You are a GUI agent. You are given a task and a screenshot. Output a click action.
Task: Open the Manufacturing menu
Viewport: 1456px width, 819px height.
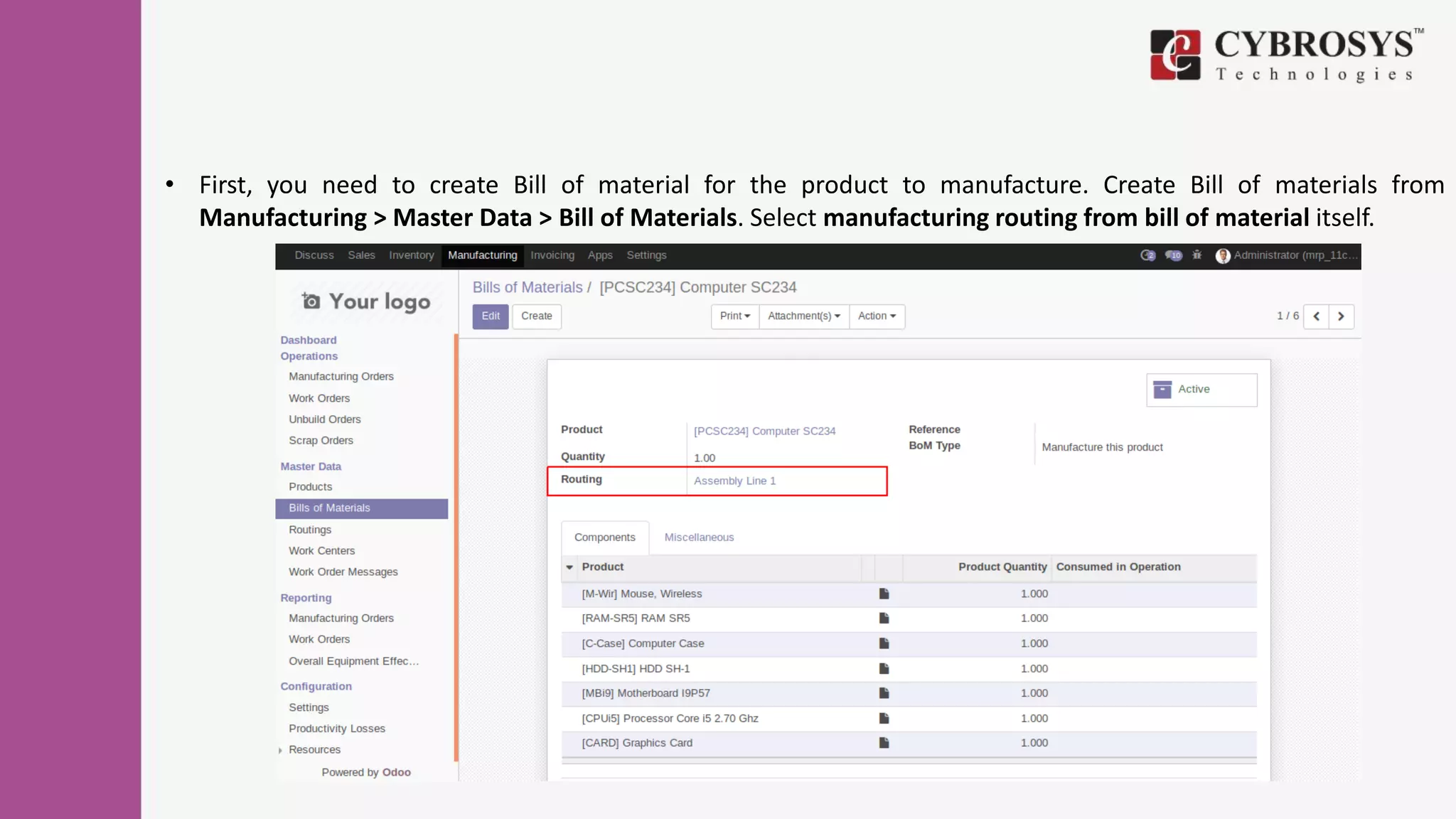483,255
